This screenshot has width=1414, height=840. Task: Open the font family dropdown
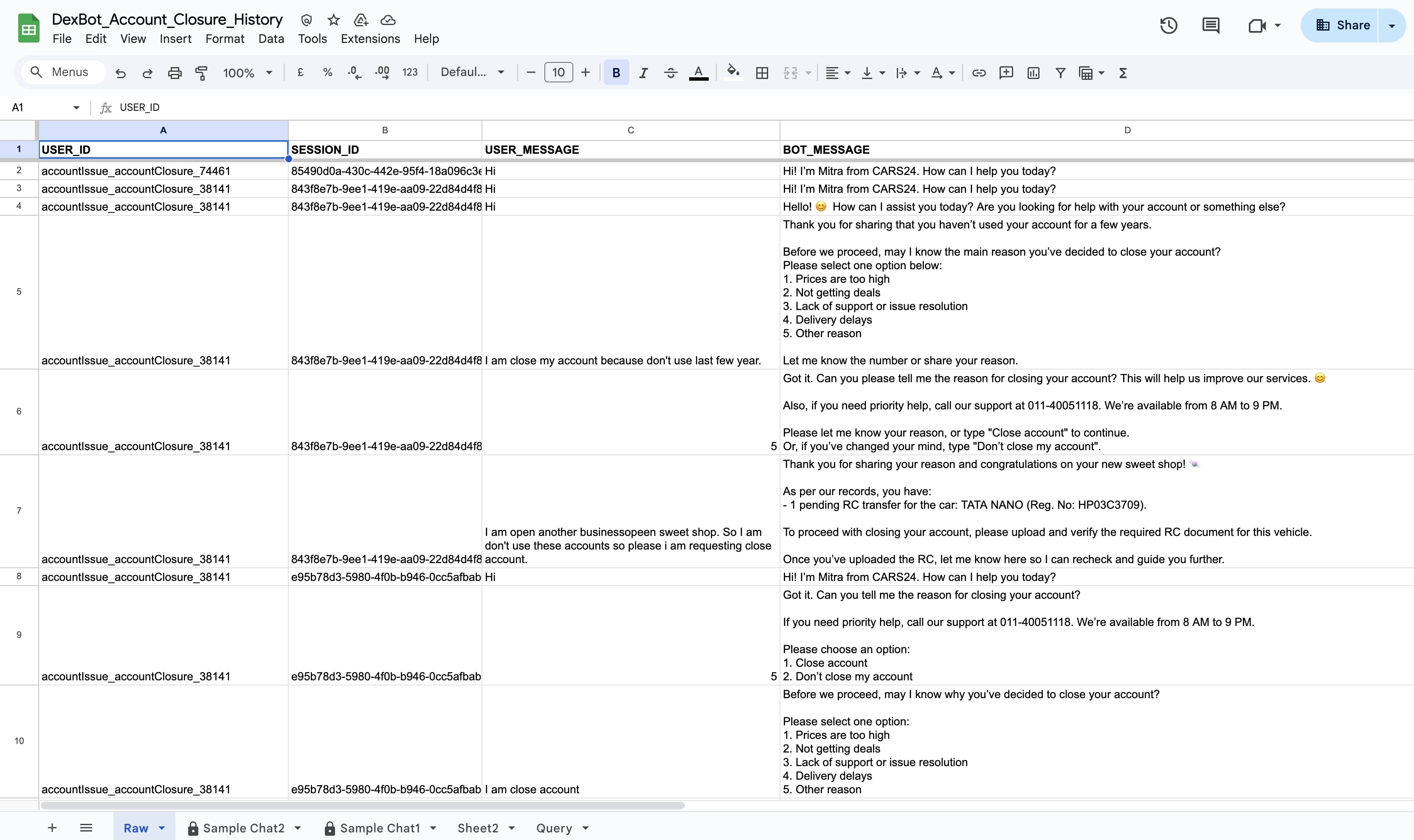point(472,73)
